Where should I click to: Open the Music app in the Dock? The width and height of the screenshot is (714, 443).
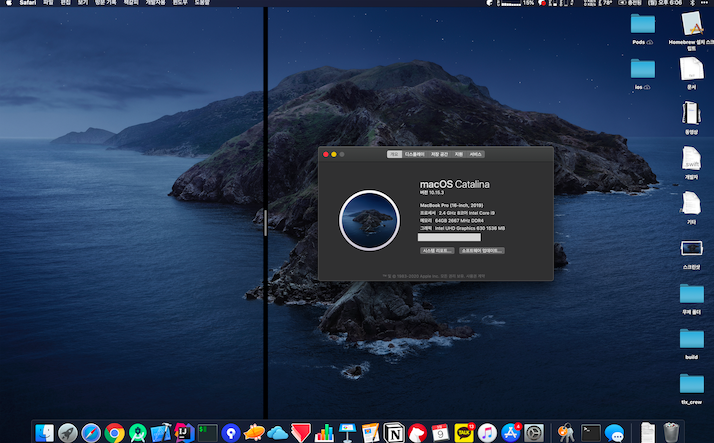[x=487, y=432]
